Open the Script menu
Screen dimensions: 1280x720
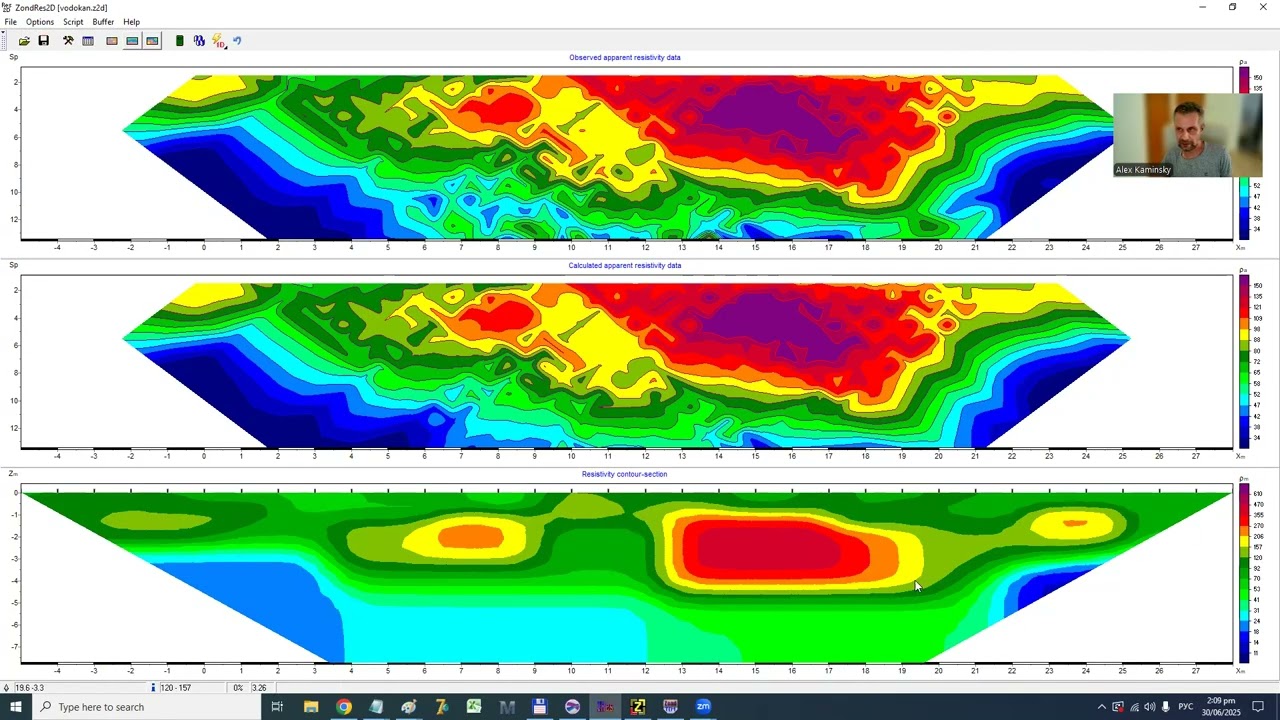(73, 22)
